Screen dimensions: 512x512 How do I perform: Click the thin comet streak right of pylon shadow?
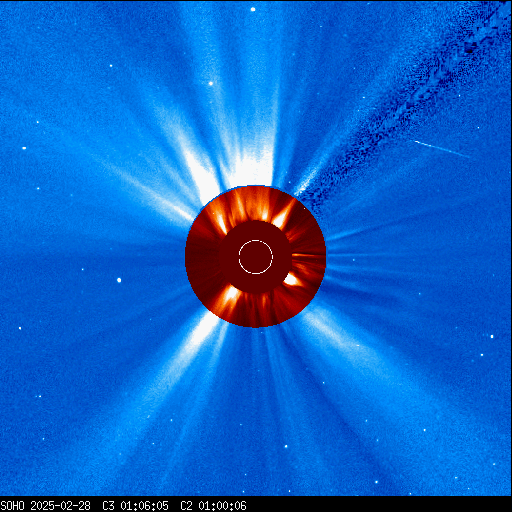pyautogui.click(x=441, y=148)
